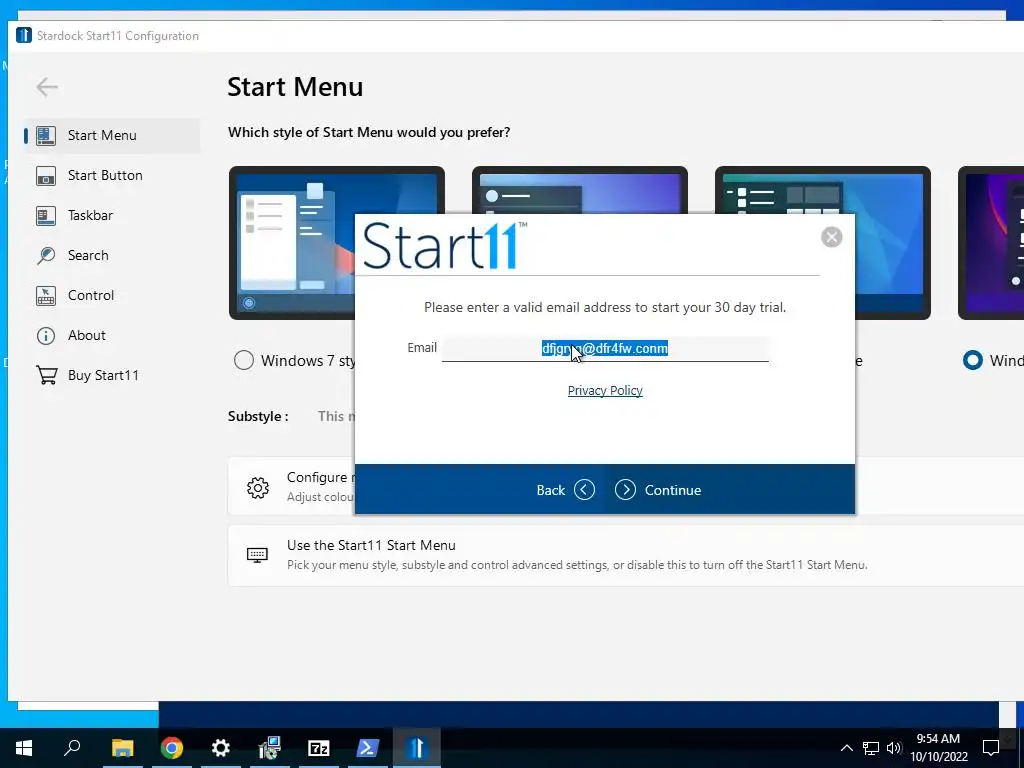The image size is (1024, 768).
Task: Open the Start Menu sidebar section
Action: 112,136
